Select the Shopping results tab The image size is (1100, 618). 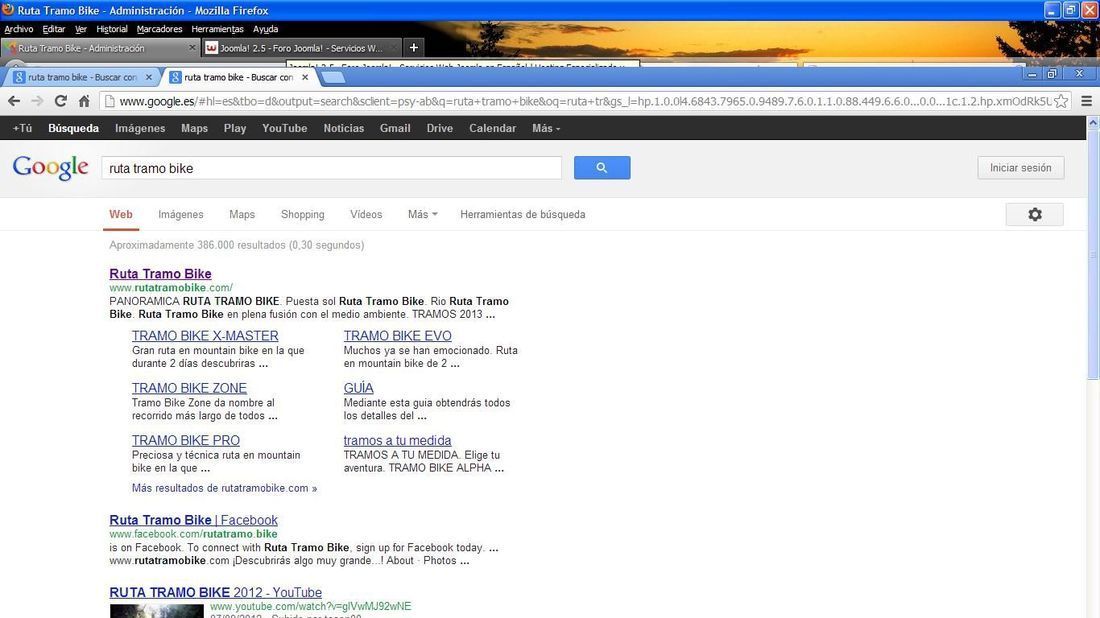click(302, 215)
